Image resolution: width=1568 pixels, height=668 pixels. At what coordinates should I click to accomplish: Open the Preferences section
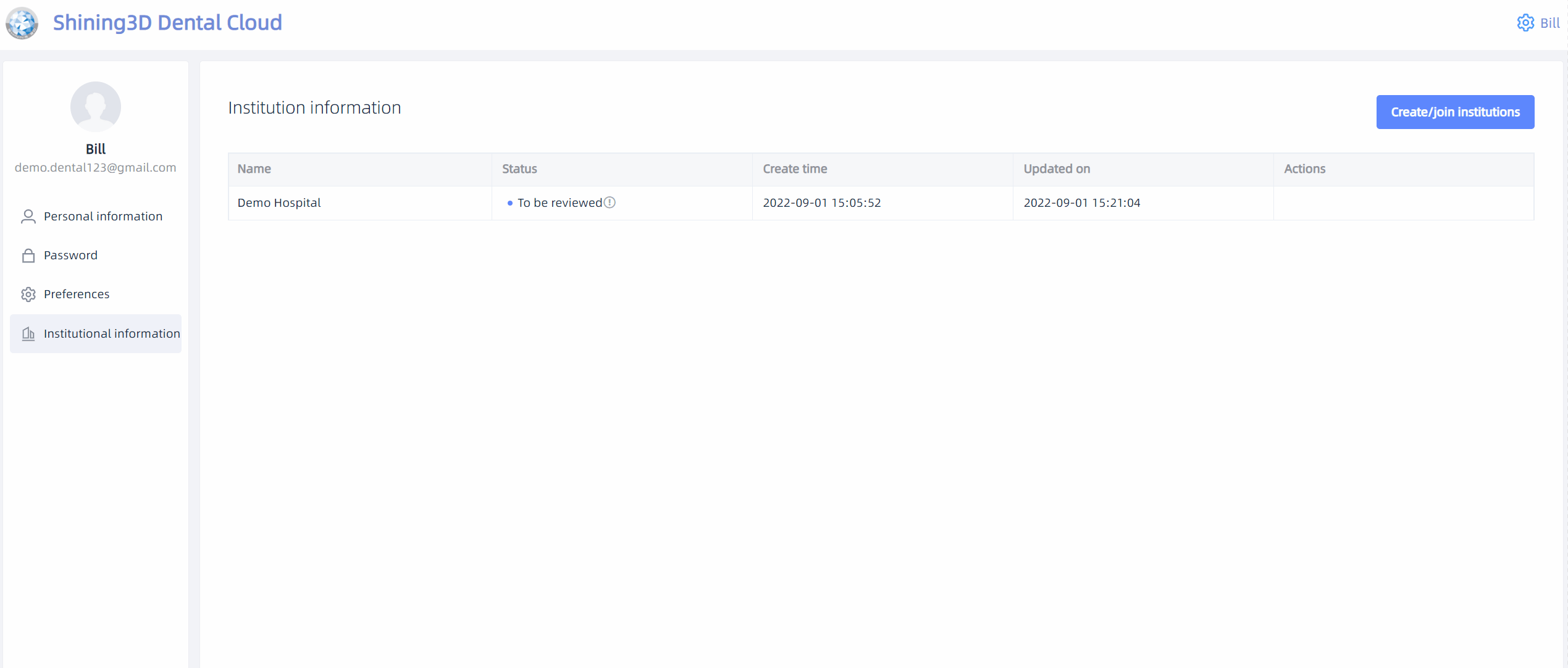click(x=77, y=294)
